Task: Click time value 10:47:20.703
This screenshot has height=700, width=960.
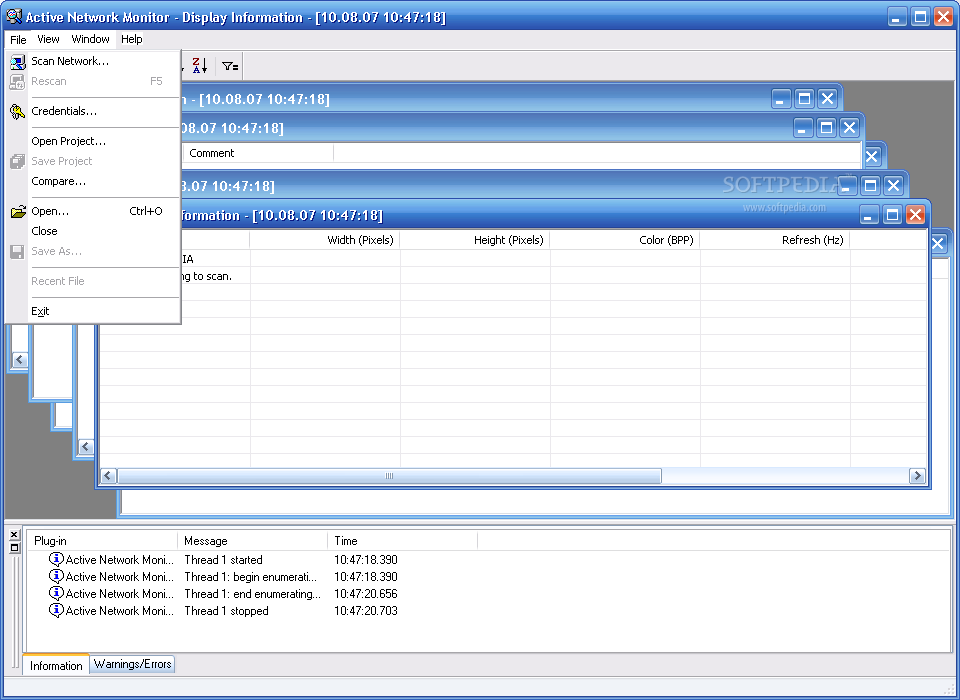Action: [366, 611]
